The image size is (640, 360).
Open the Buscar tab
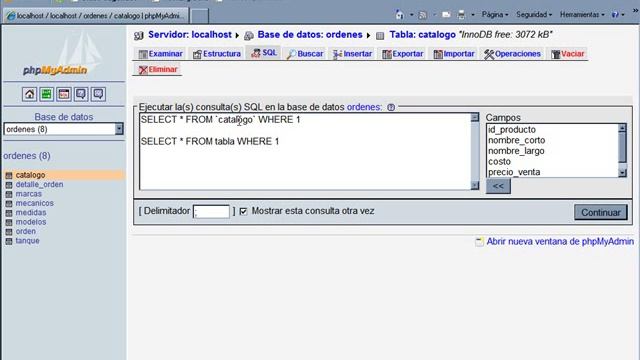click(305, 54)
